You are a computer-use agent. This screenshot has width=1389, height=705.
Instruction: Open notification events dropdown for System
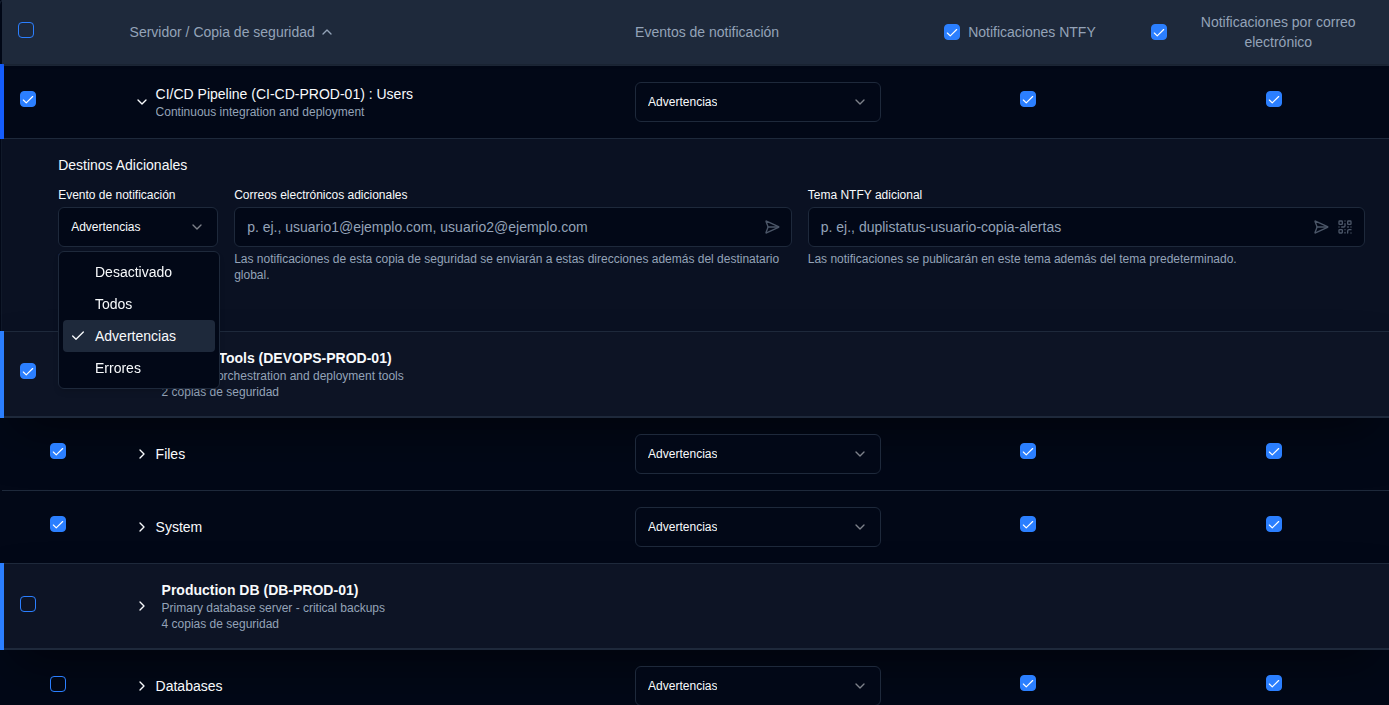(758, 527)
